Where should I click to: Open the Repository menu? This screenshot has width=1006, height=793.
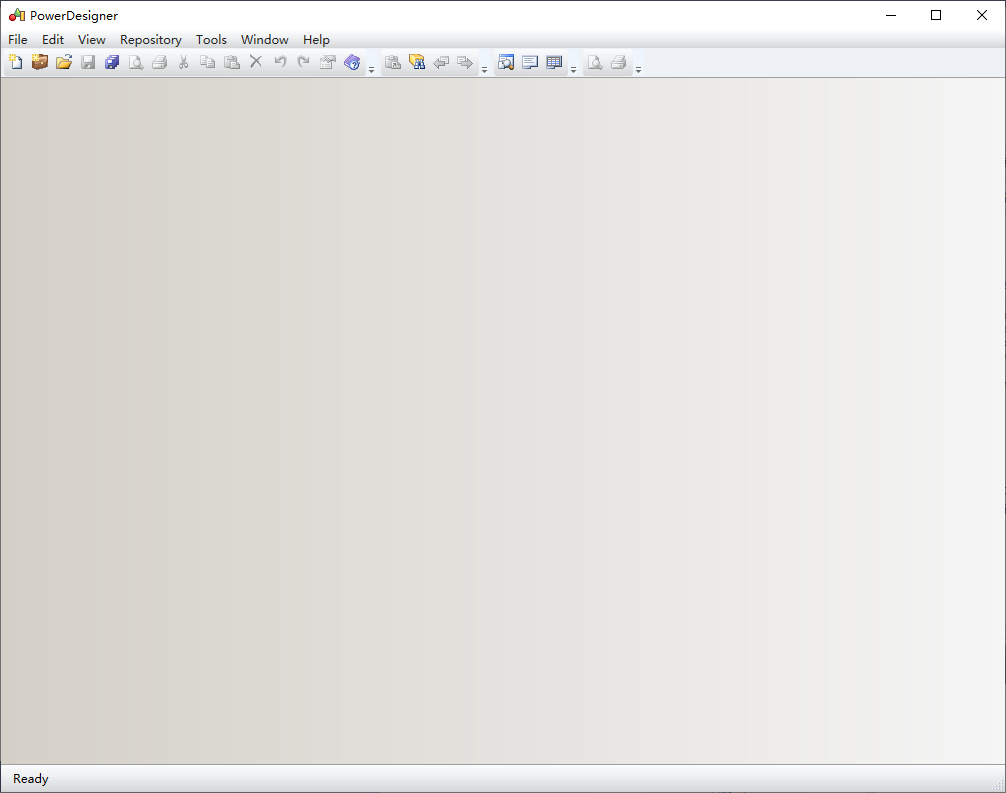[x=151, y=40]
